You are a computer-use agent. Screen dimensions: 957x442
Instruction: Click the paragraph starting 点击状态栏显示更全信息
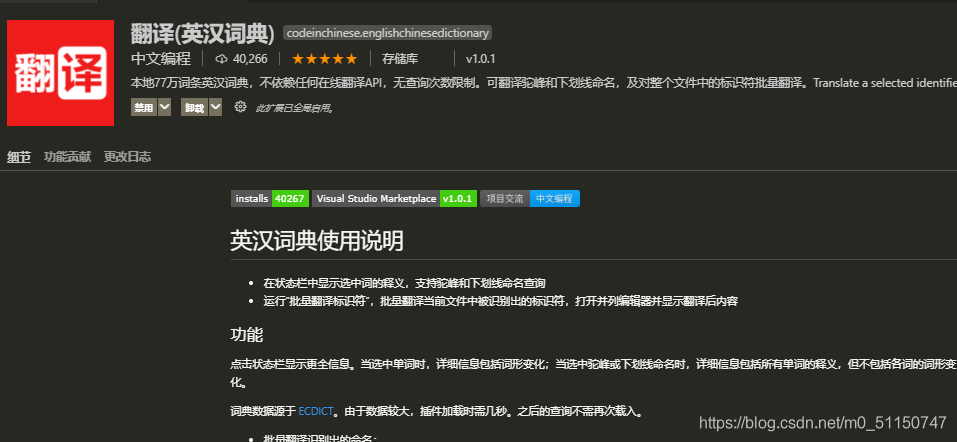(x=593, y=373)
